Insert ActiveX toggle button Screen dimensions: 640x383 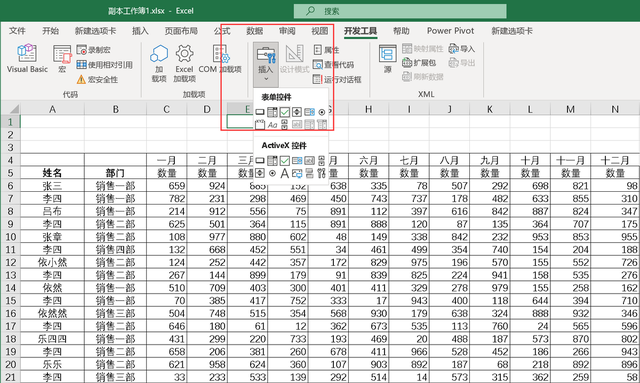(309, 173)
